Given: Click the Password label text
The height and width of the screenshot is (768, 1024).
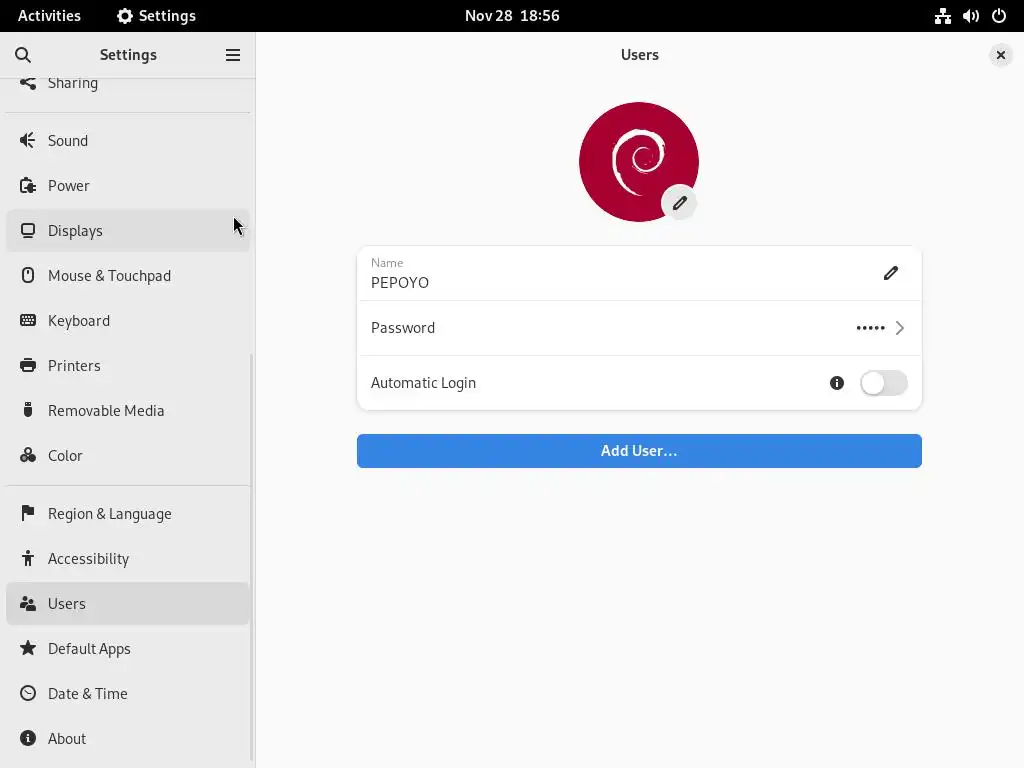Looking at the screenshot, I should [x=402, y=328].
